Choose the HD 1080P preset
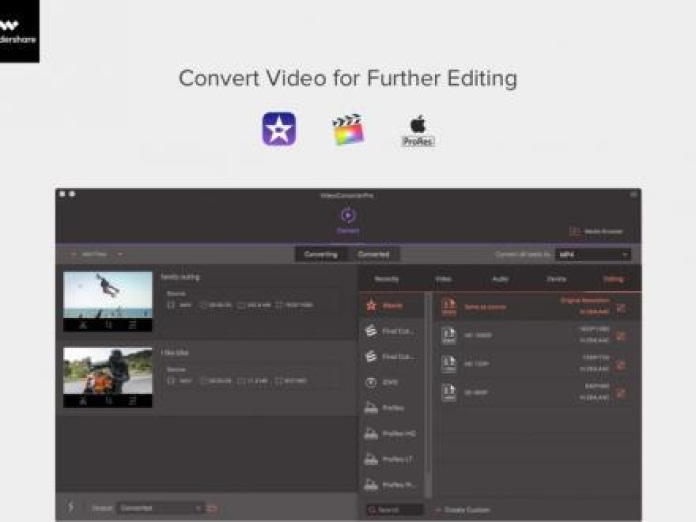The height and width of the screenshot is (522, 696). (537, 336)
